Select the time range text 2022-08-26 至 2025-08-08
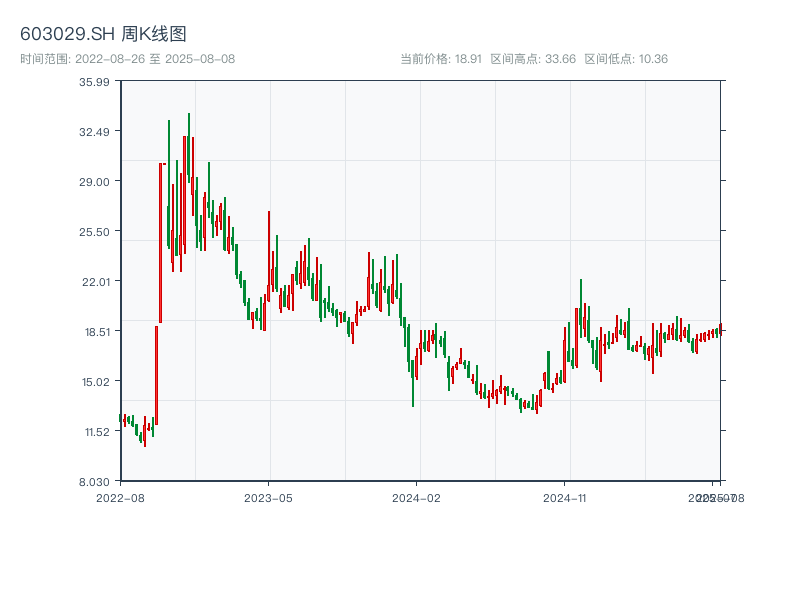The image size is (800, 600). click(155, 59)
